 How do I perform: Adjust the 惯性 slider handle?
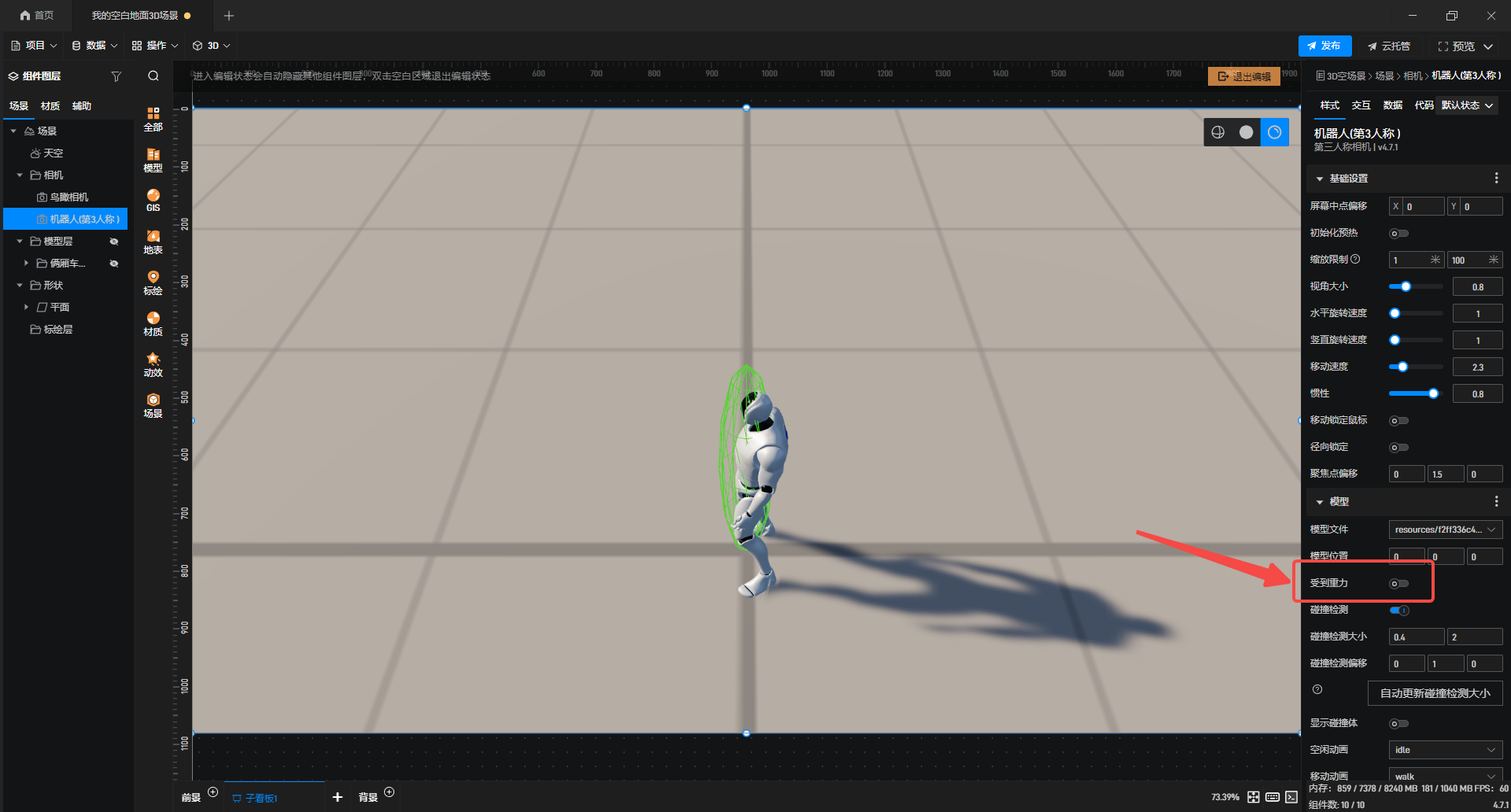(1433, 393)
